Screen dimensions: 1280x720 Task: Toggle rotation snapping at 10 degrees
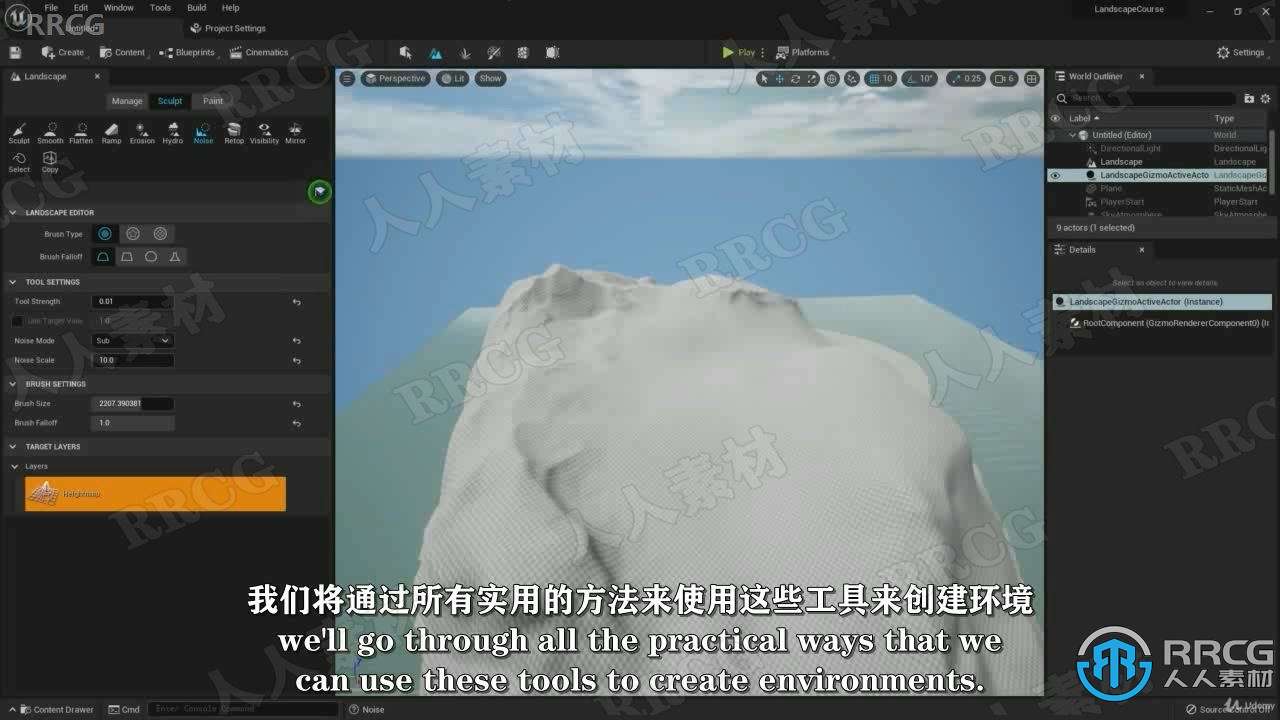click(x=919, y=78)
